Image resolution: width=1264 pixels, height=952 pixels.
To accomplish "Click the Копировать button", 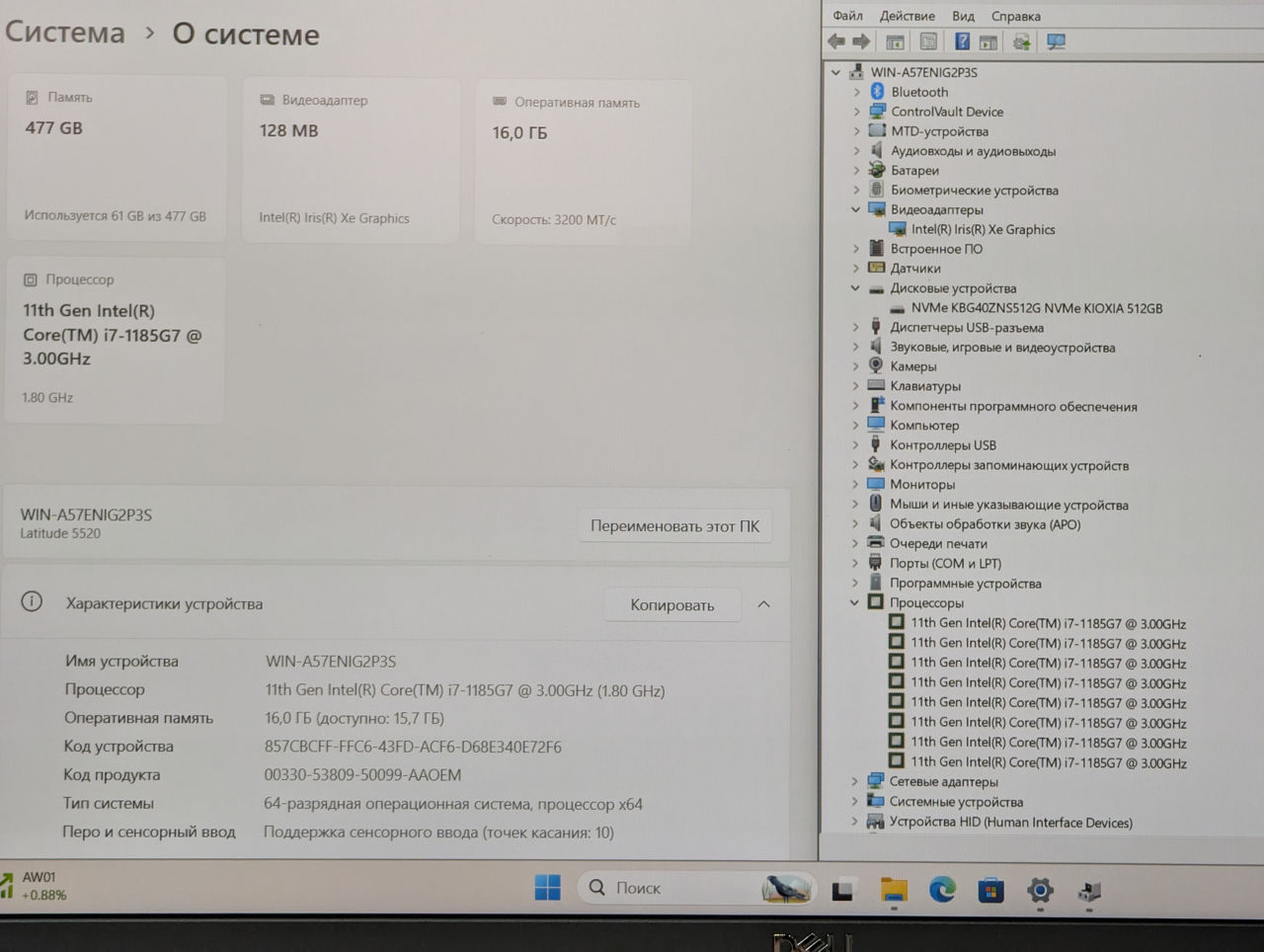I will click(671, 605).
